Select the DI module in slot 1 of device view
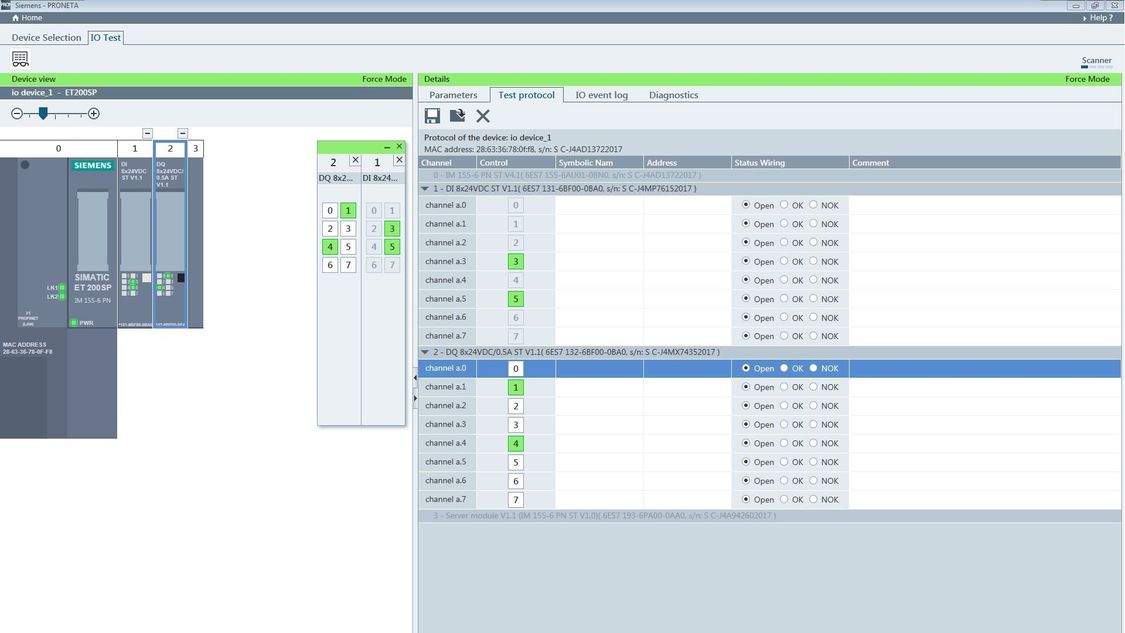 pos(136,243)
